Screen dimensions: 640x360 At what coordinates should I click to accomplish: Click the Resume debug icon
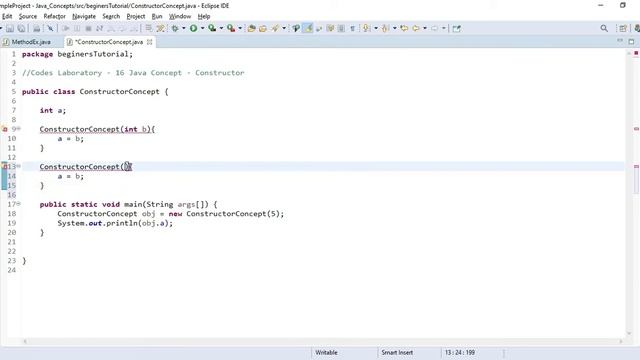pos(65,28)
